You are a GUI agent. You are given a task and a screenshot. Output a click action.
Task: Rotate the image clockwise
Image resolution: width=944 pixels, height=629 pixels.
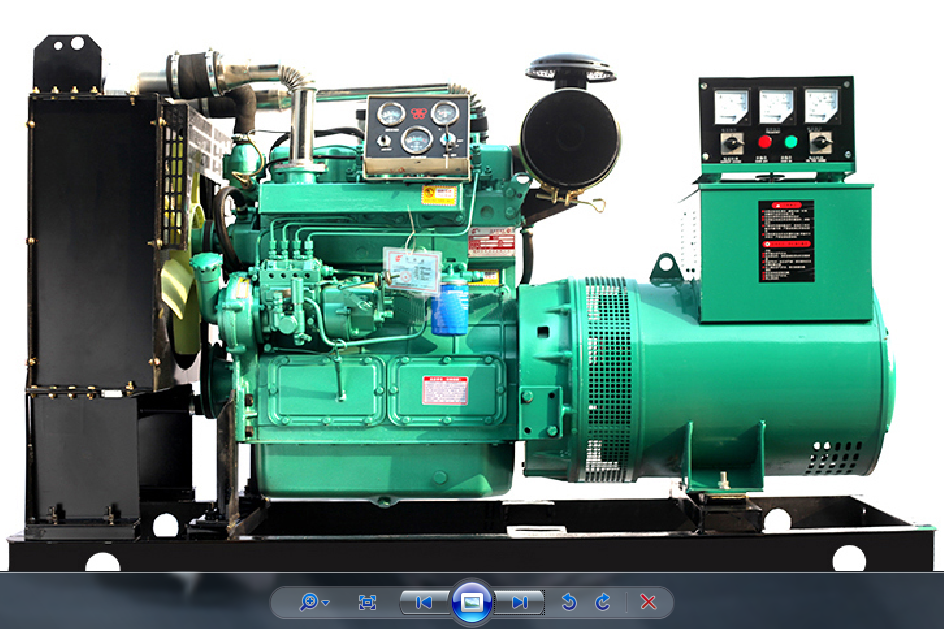coord(603,602)
